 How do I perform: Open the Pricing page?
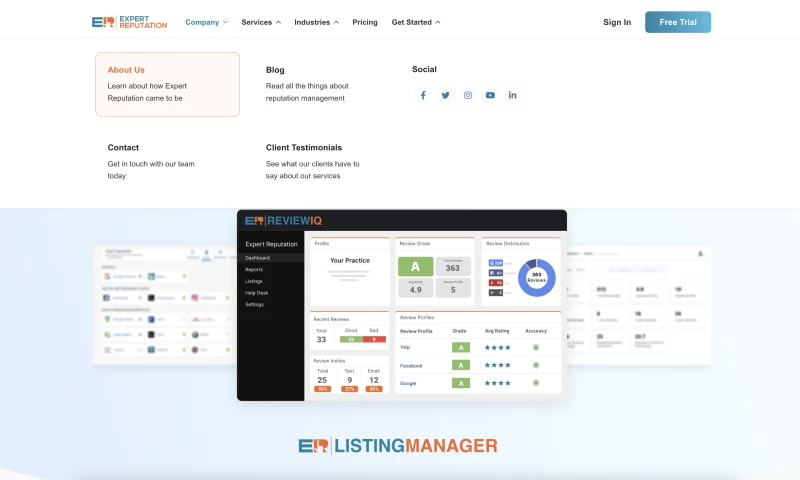click(365, 22)
